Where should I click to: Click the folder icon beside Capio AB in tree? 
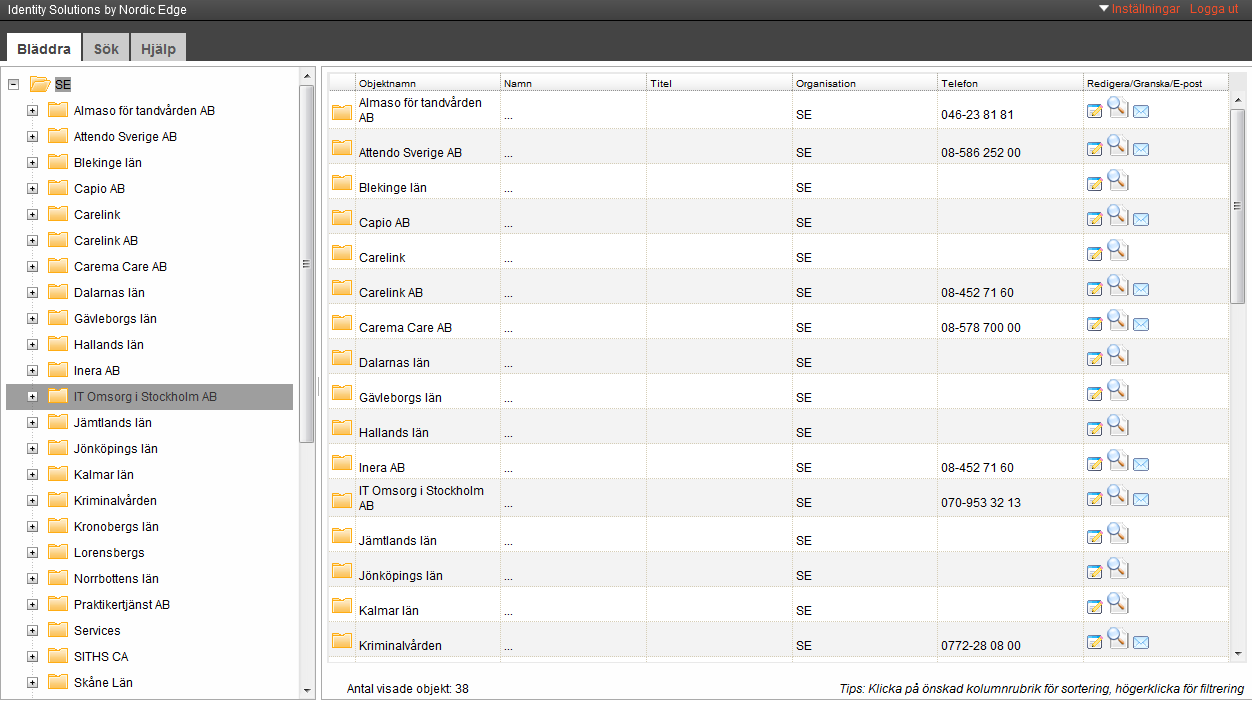[57, 188]
